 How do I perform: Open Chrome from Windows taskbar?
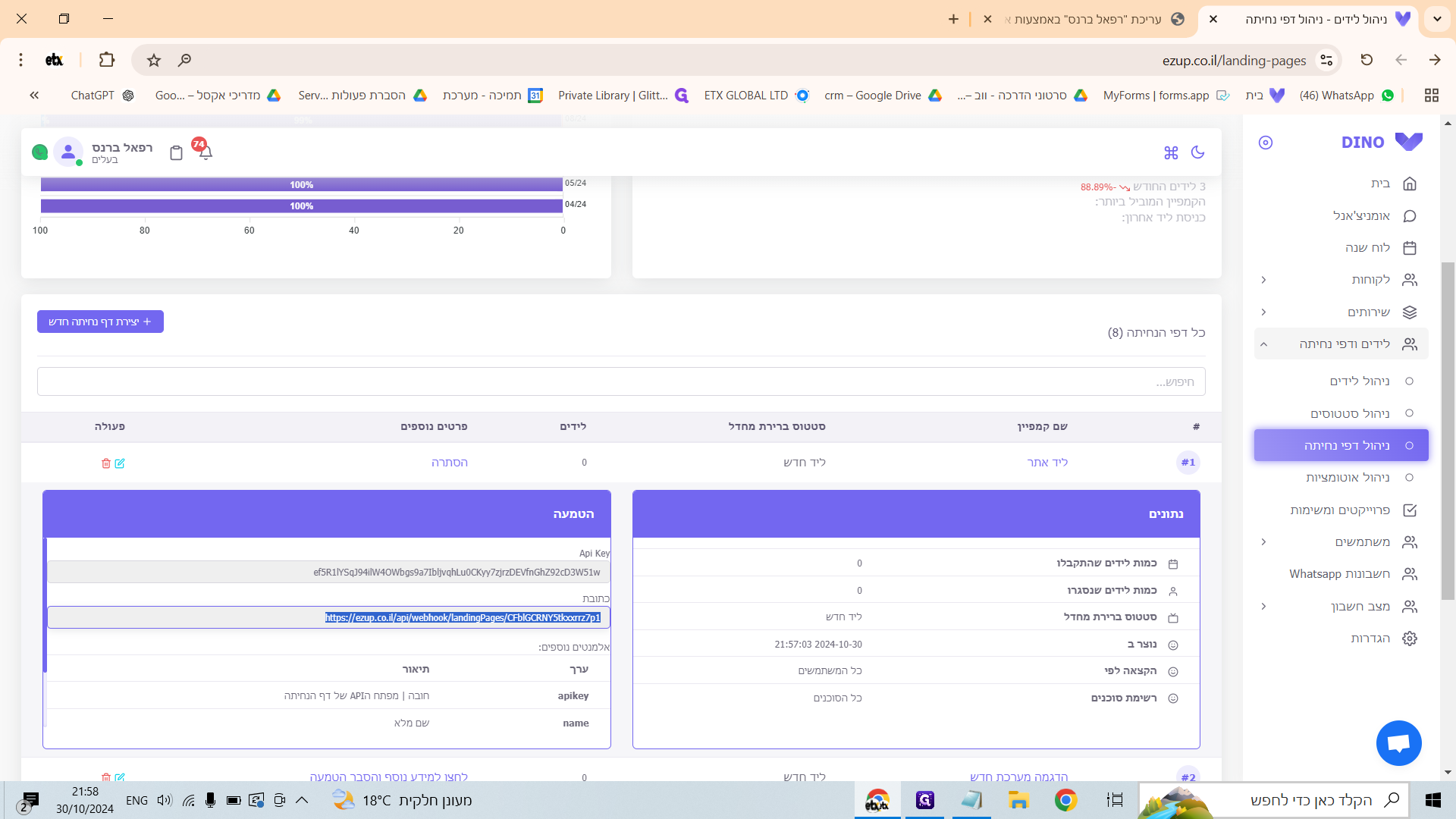pyautogui.click(x=1065, y=800)
